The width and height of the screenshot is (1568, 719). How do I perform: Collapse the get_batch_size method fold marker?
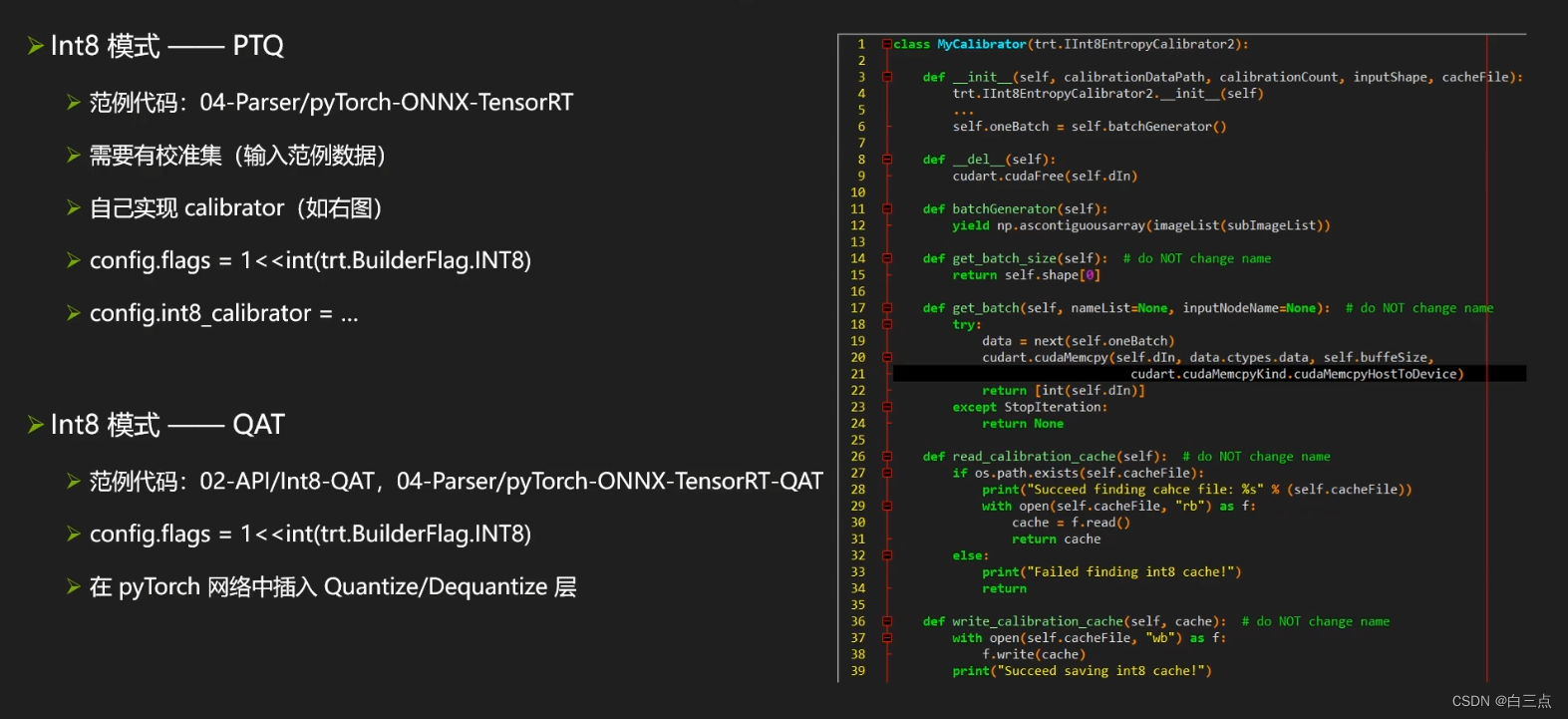click(x=886, y=258)
